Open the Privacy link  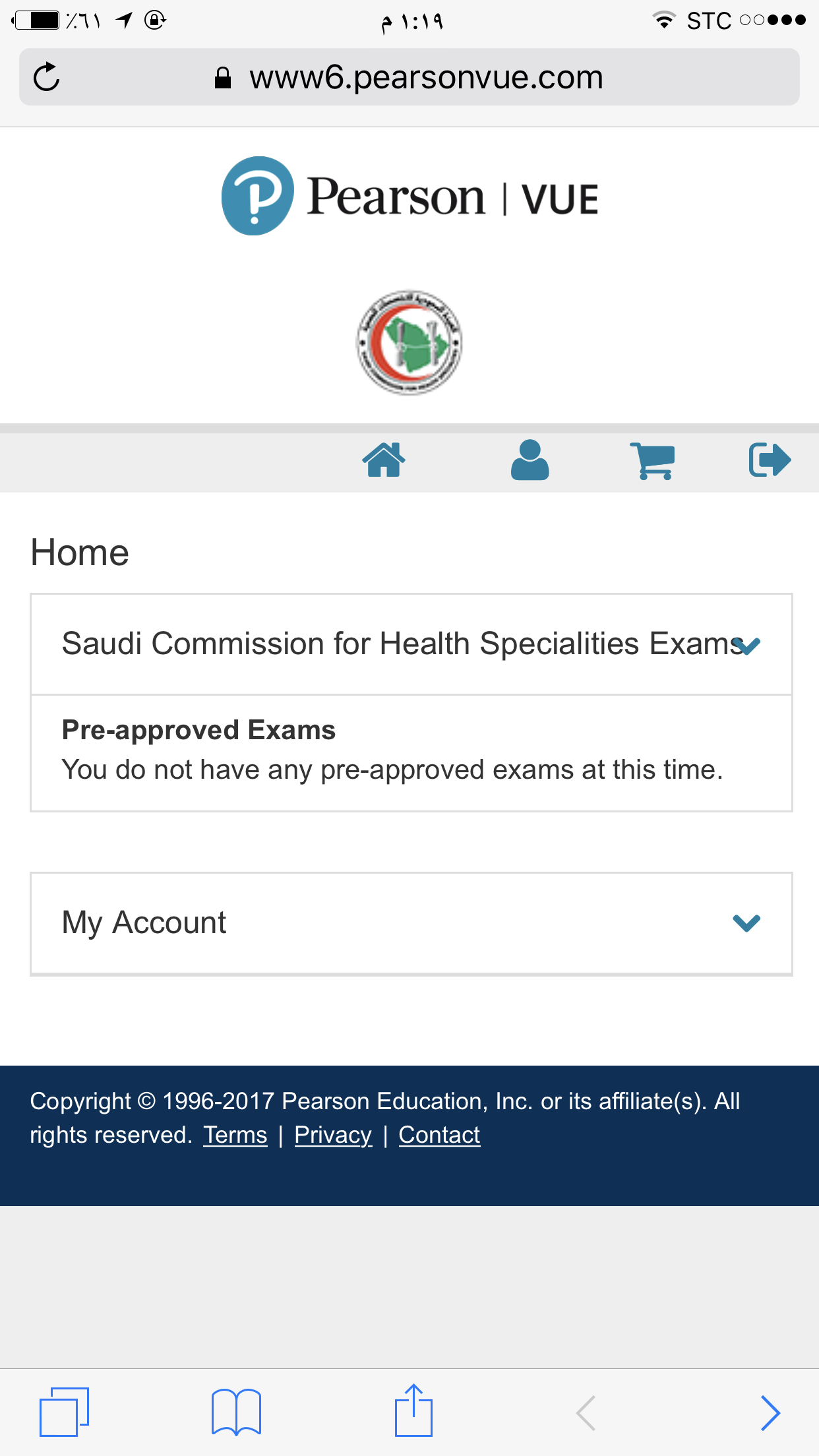[333, 1135]
